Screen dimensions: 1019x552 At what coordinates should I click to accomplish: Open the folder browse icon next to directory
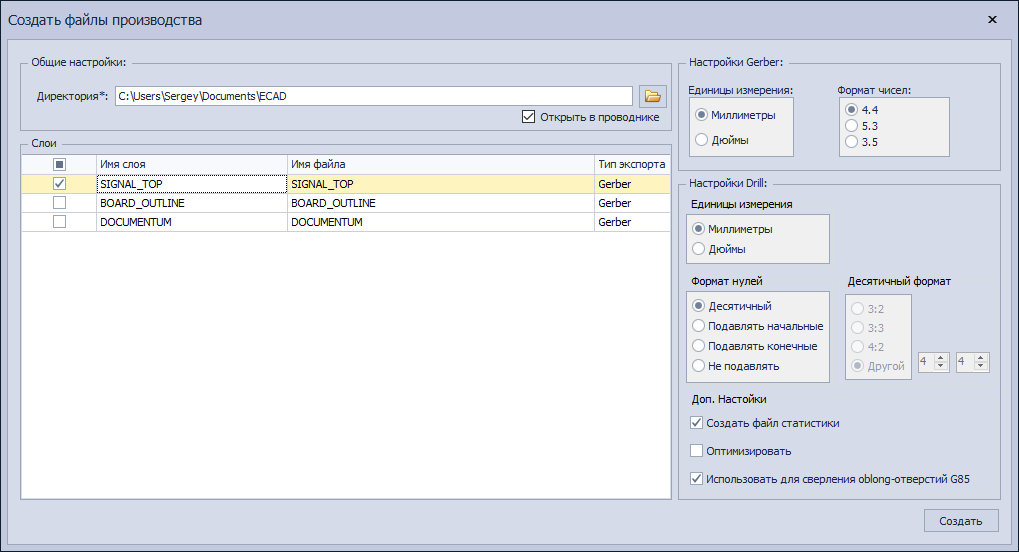[652, 96]
